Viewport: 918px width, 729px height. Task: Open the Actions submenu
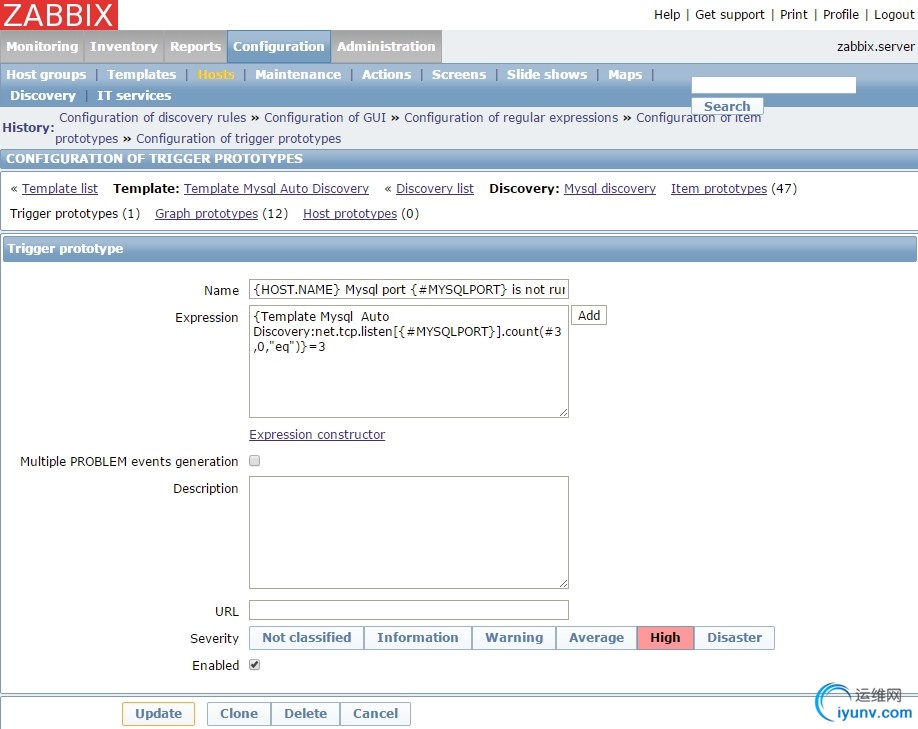point(386,74)
